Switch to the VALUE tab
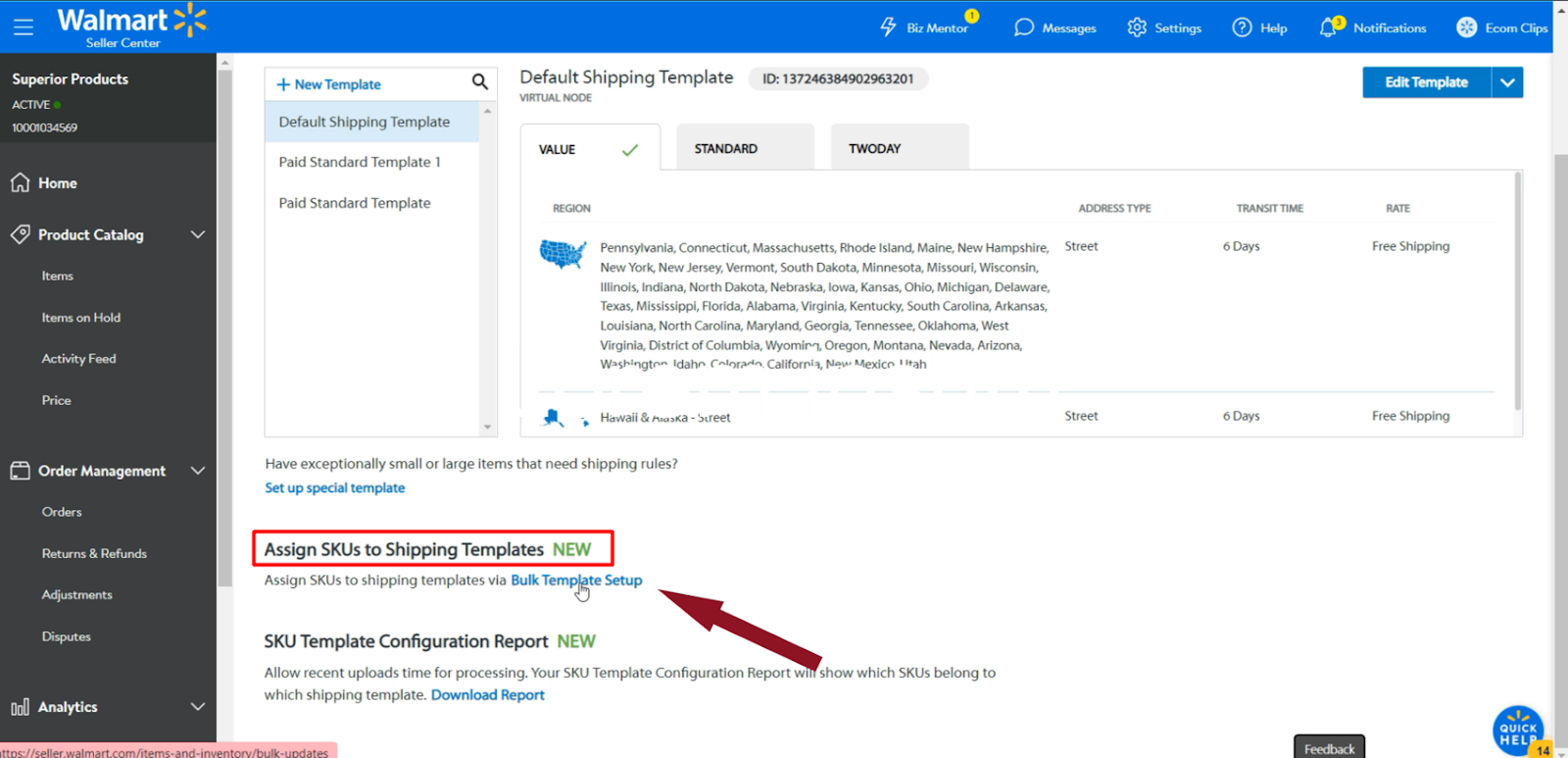Image resolution: width=1568 pixels, height=758 pixels. click(x=590, y=149)
